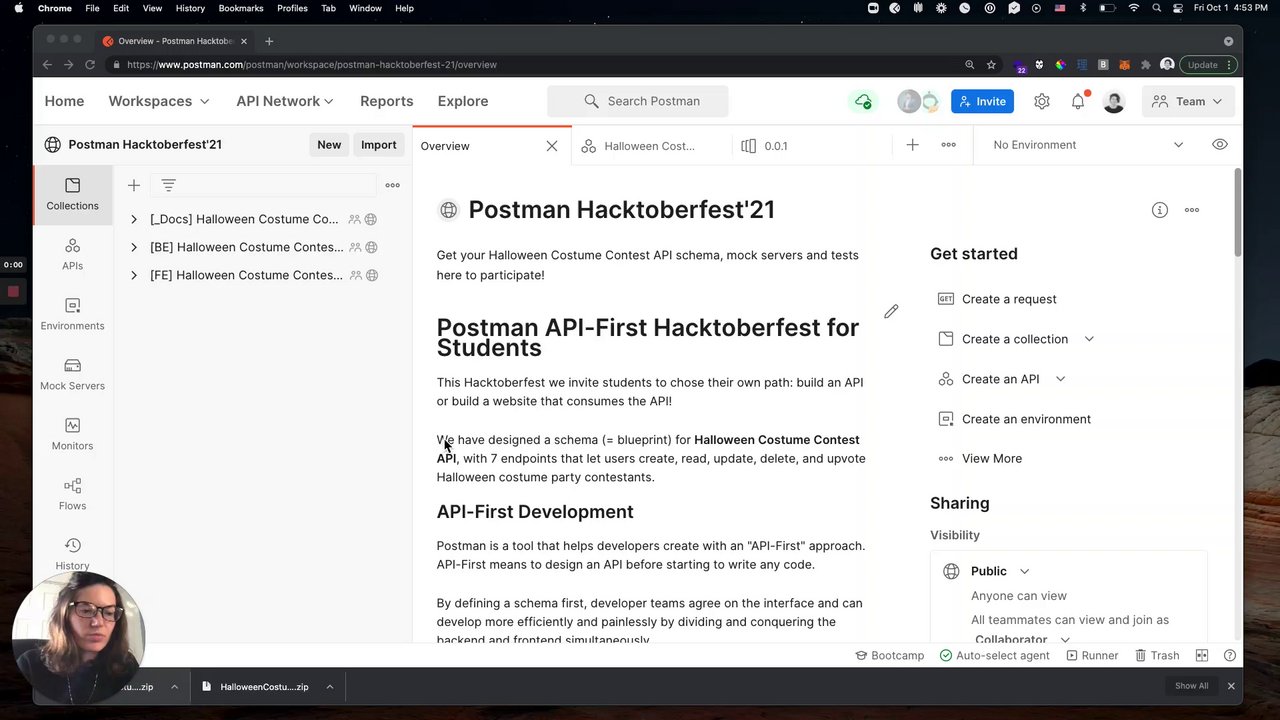
Task: Reload the page in Chrome
Action: 89,64
